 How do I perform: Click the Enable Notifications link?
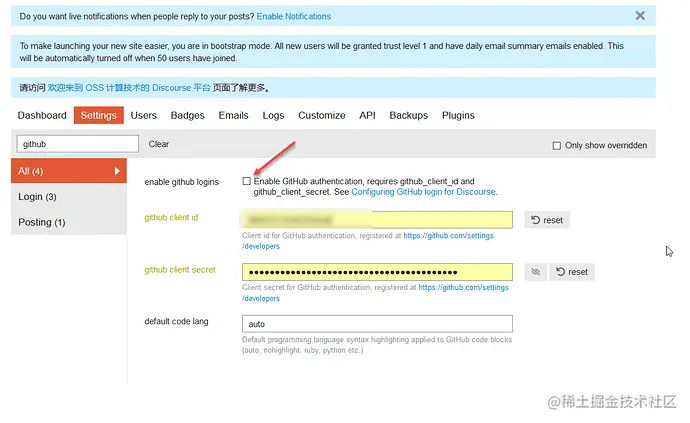[294, 17]
